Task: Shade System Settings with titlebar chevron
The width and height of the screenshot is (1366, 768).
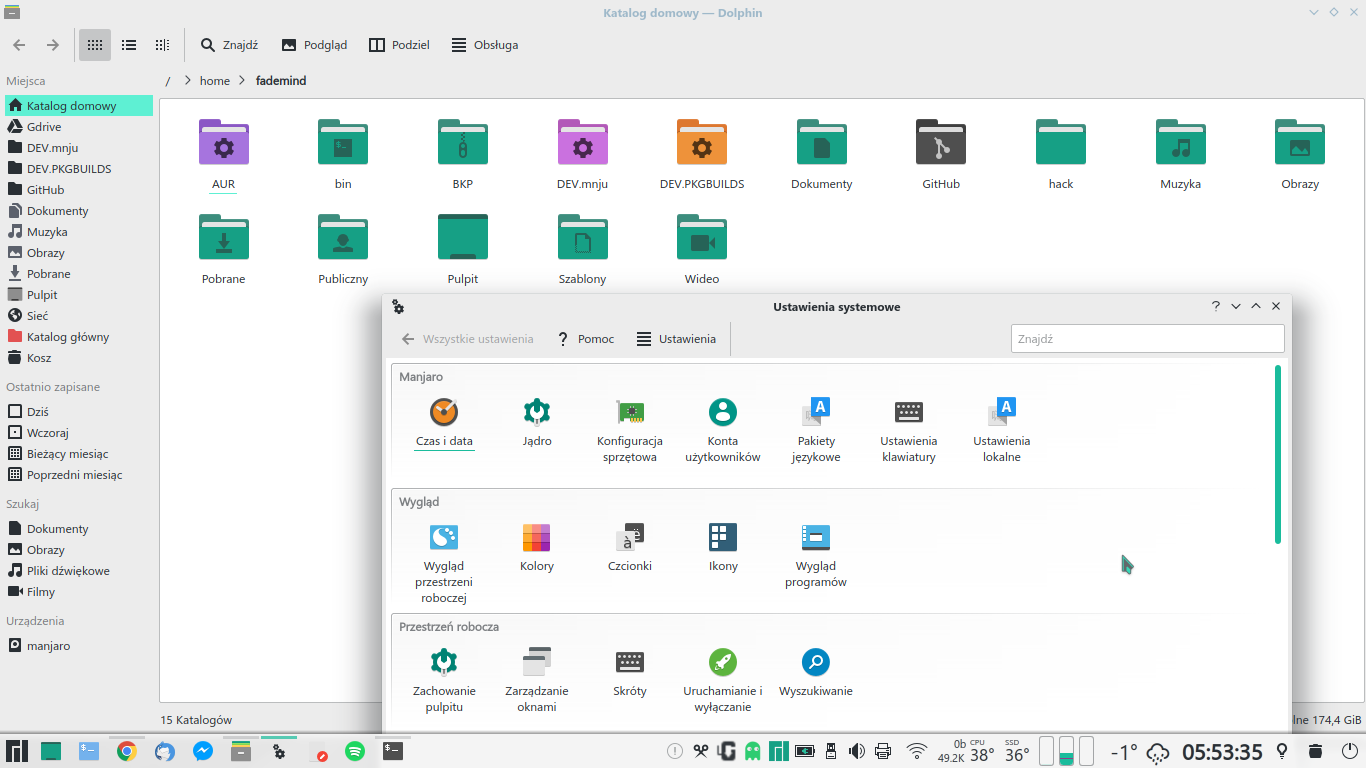Action: coord(1255,306)
